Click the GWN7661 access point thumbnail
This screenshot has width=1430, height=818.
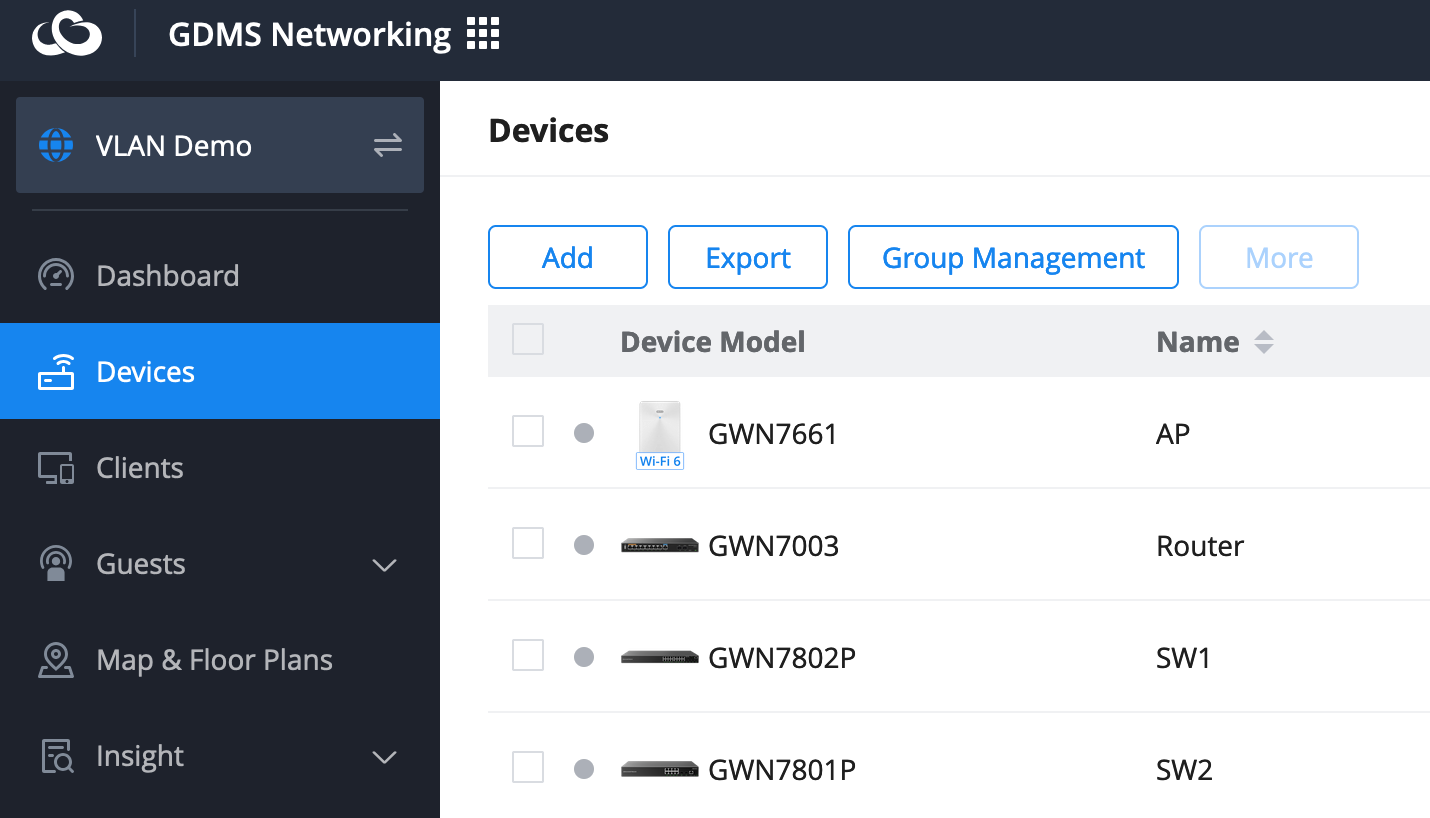pyautogui.click(x=660, y=434)
